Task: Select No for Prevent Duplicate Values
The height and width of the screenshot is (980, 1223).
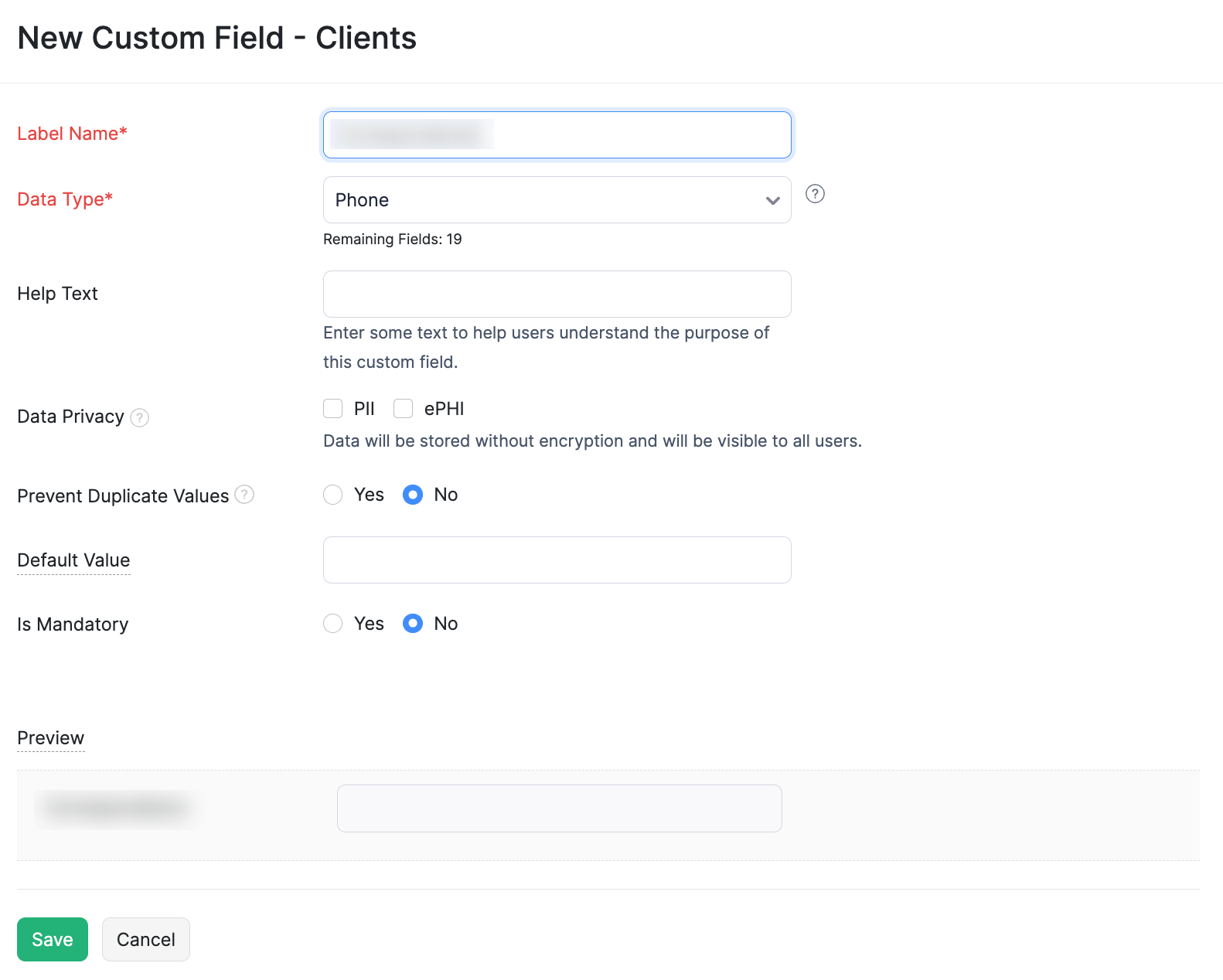Action: pyautogui.click(x=413, y=495)
